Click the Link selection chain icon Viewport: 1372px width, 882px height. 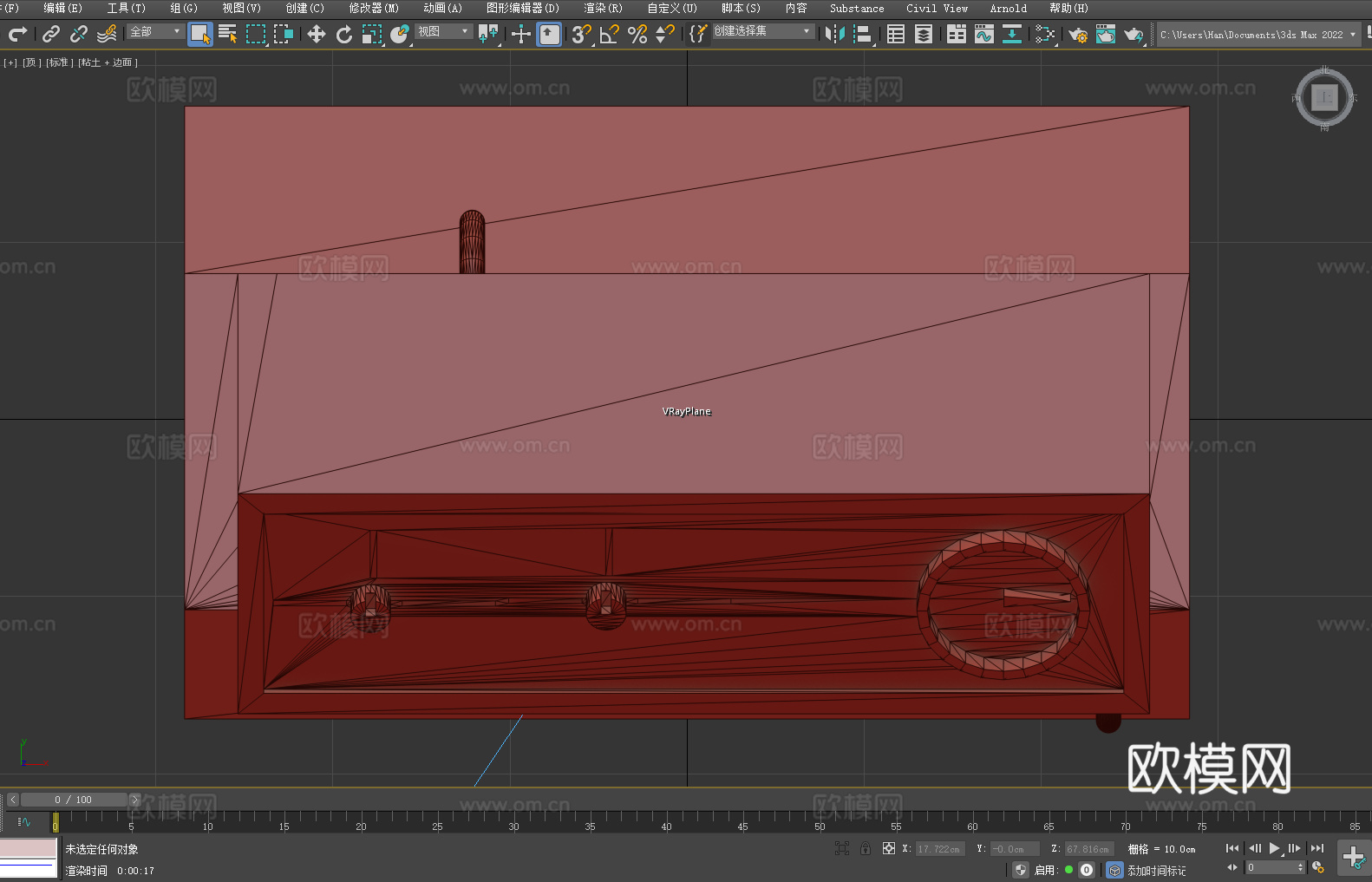coord(51,34)
